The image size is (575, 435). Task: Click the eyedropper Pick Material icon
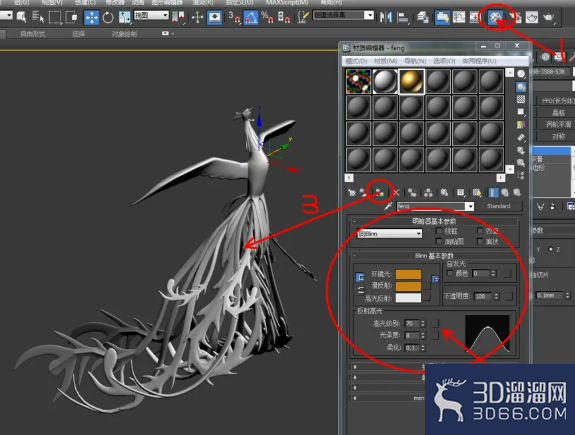coord(388,206)
